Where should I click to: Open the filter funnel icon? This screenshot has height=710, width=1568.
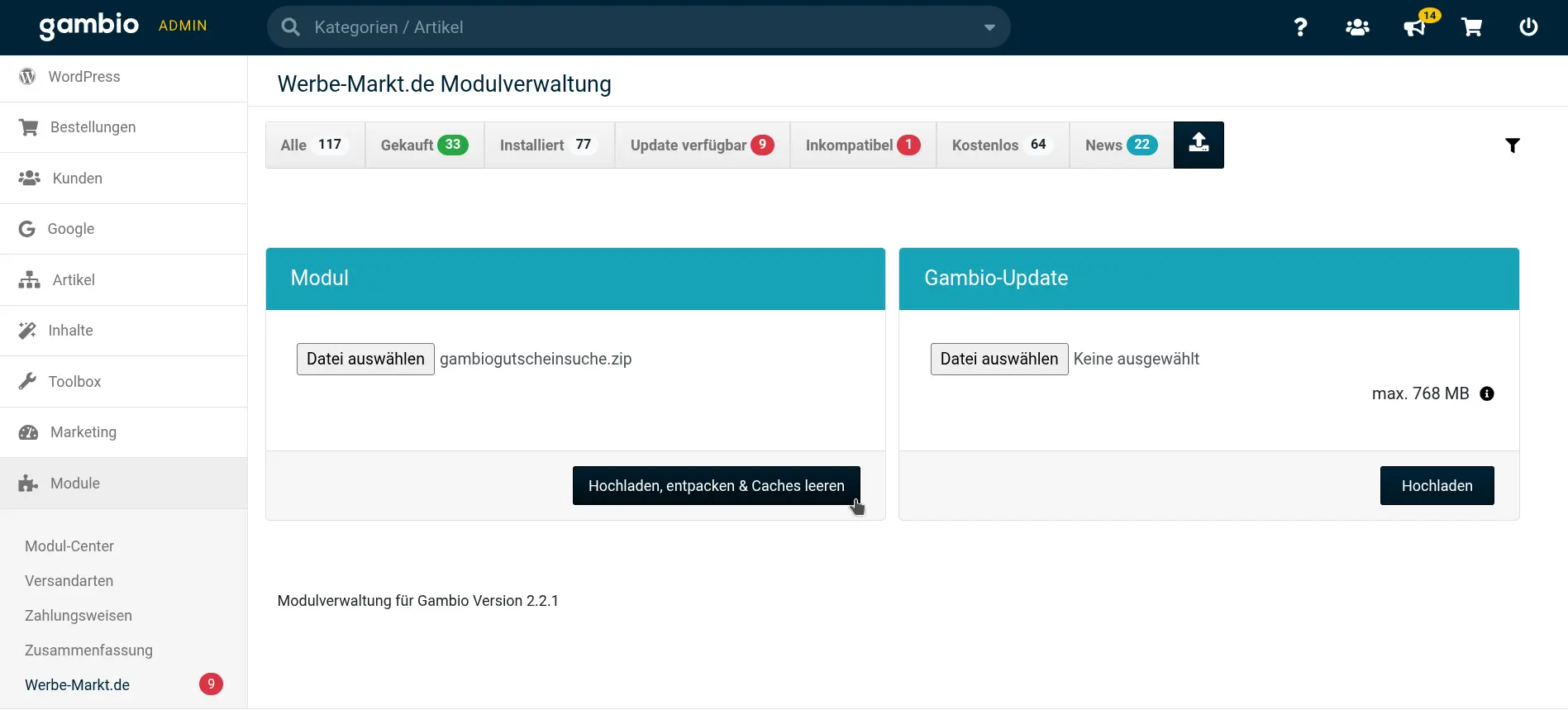(x=1513, y=145)
